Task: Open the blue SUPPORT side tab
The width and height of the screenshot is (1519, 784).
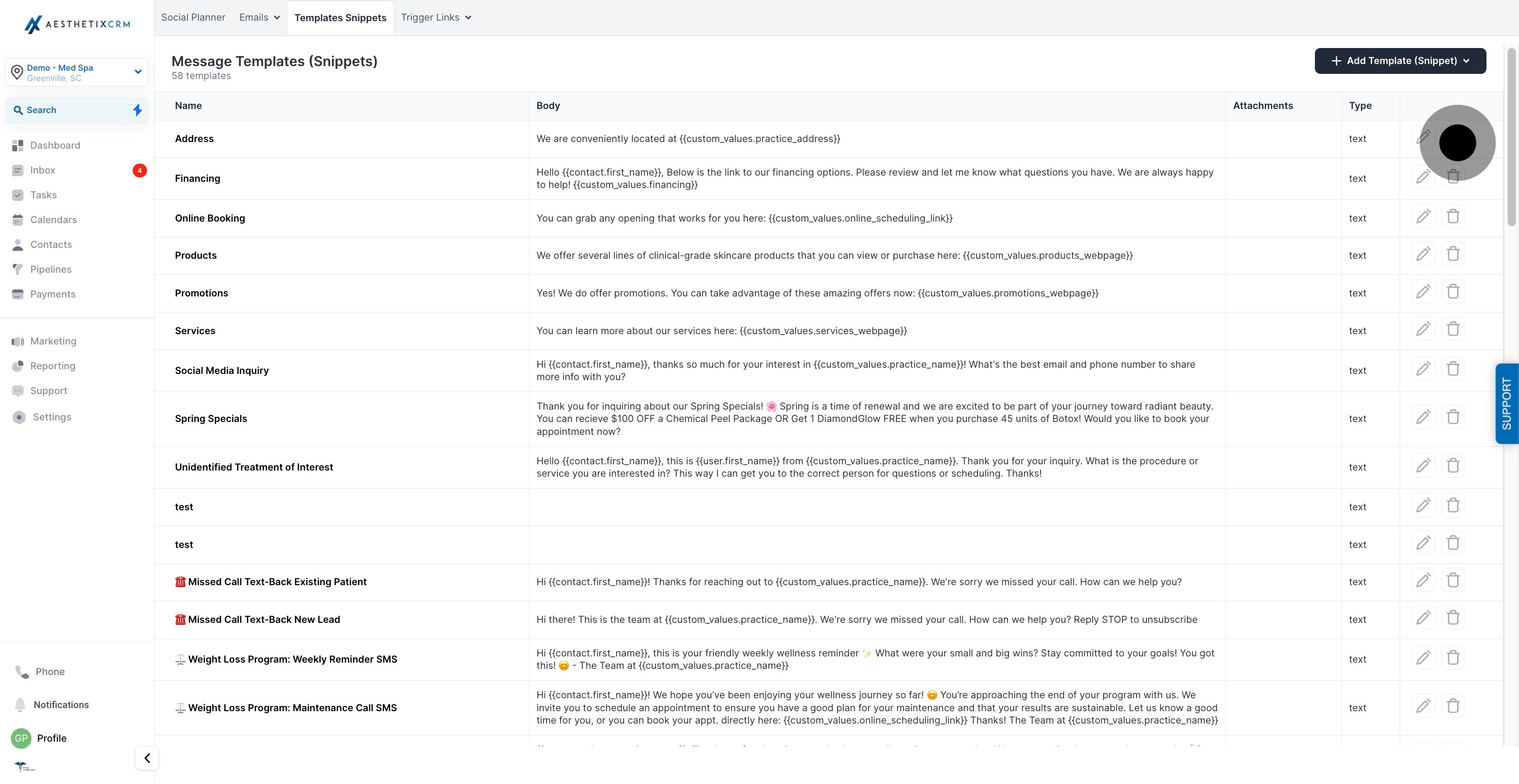Action: (x=1506, y=404)
